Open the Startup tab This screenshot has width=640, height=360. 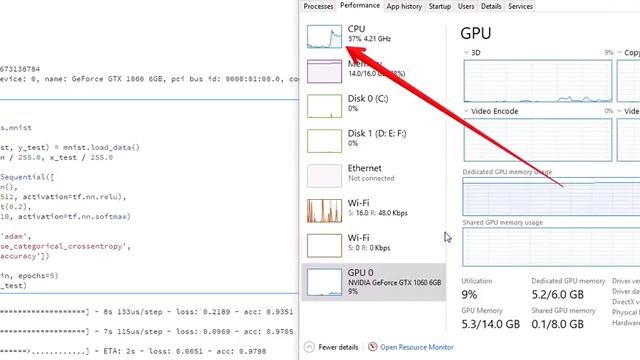pyautogui.click(x=440, y=6)
